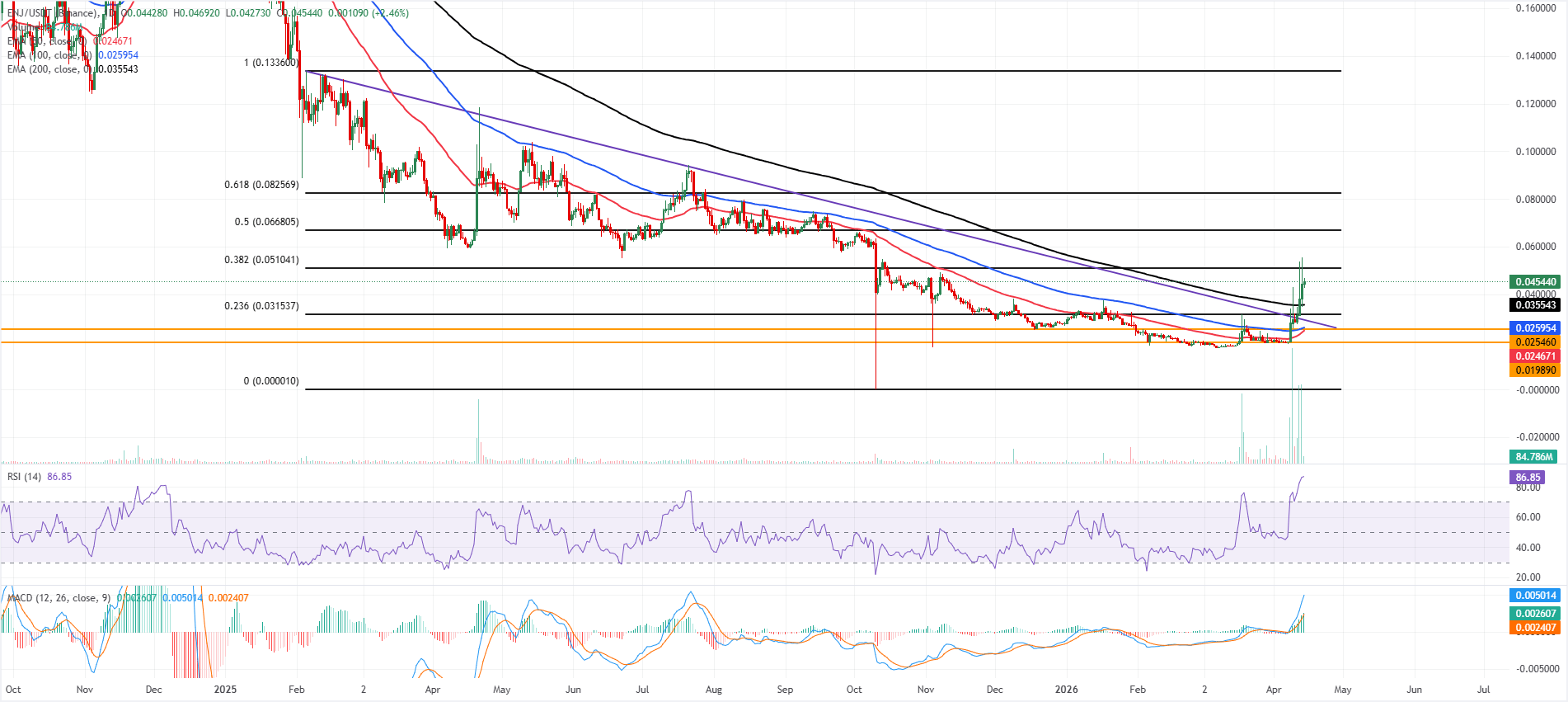Click the purple 86.85 RSI axis label

[1528, 478]
